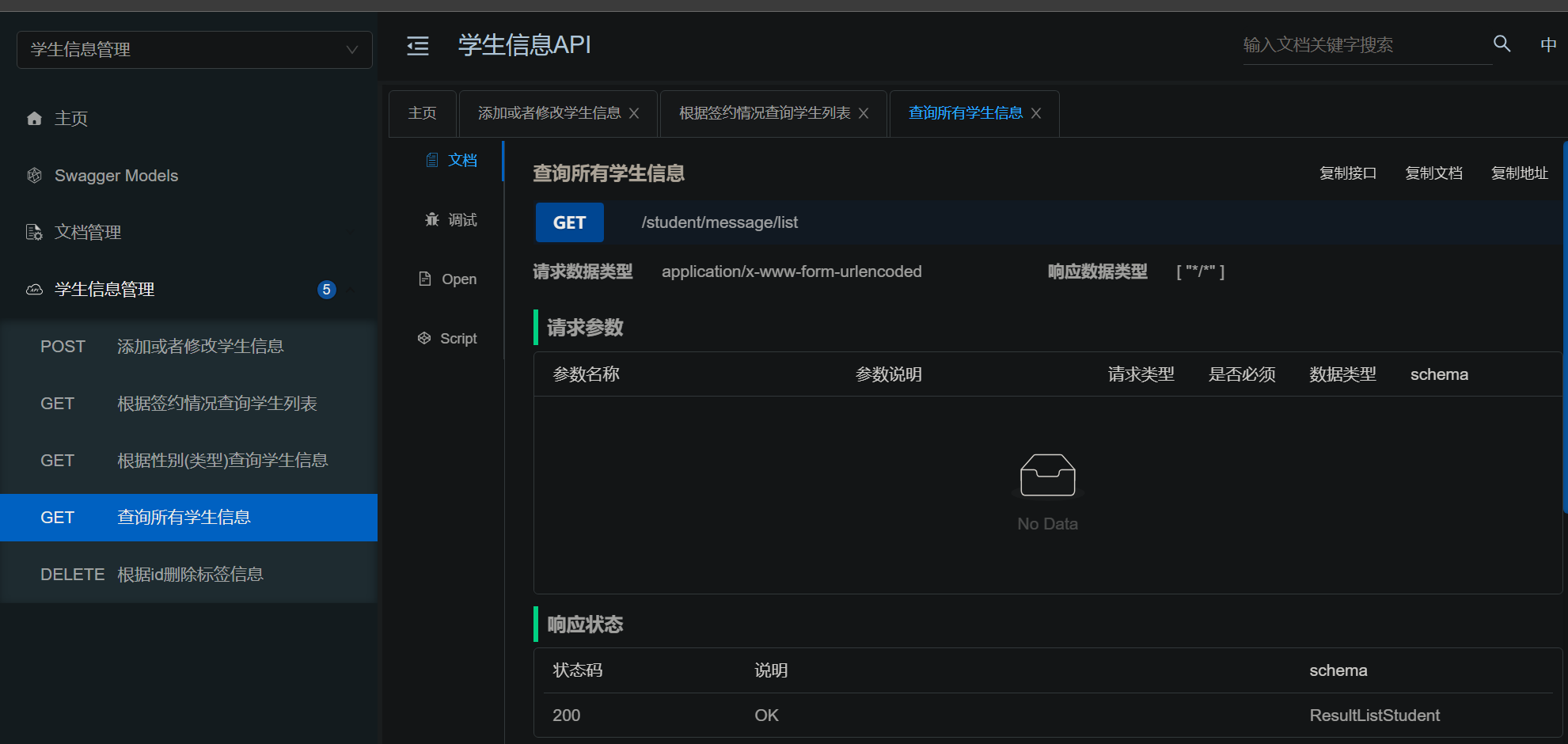Switch to the 主页 tab
The image size is (1568, 744).
423,113
